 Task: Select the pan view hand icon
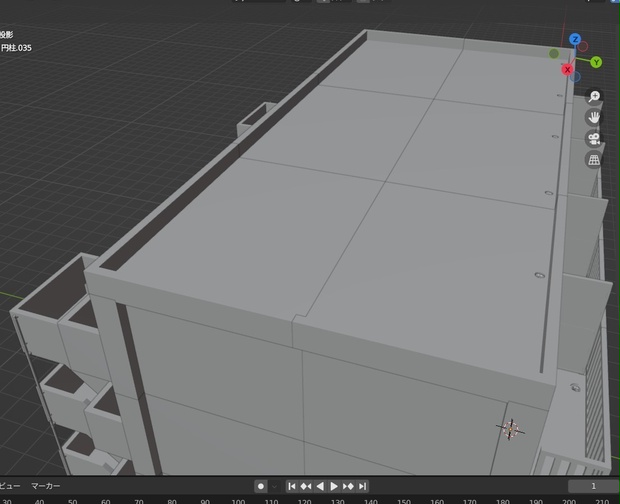coord(594,117)
